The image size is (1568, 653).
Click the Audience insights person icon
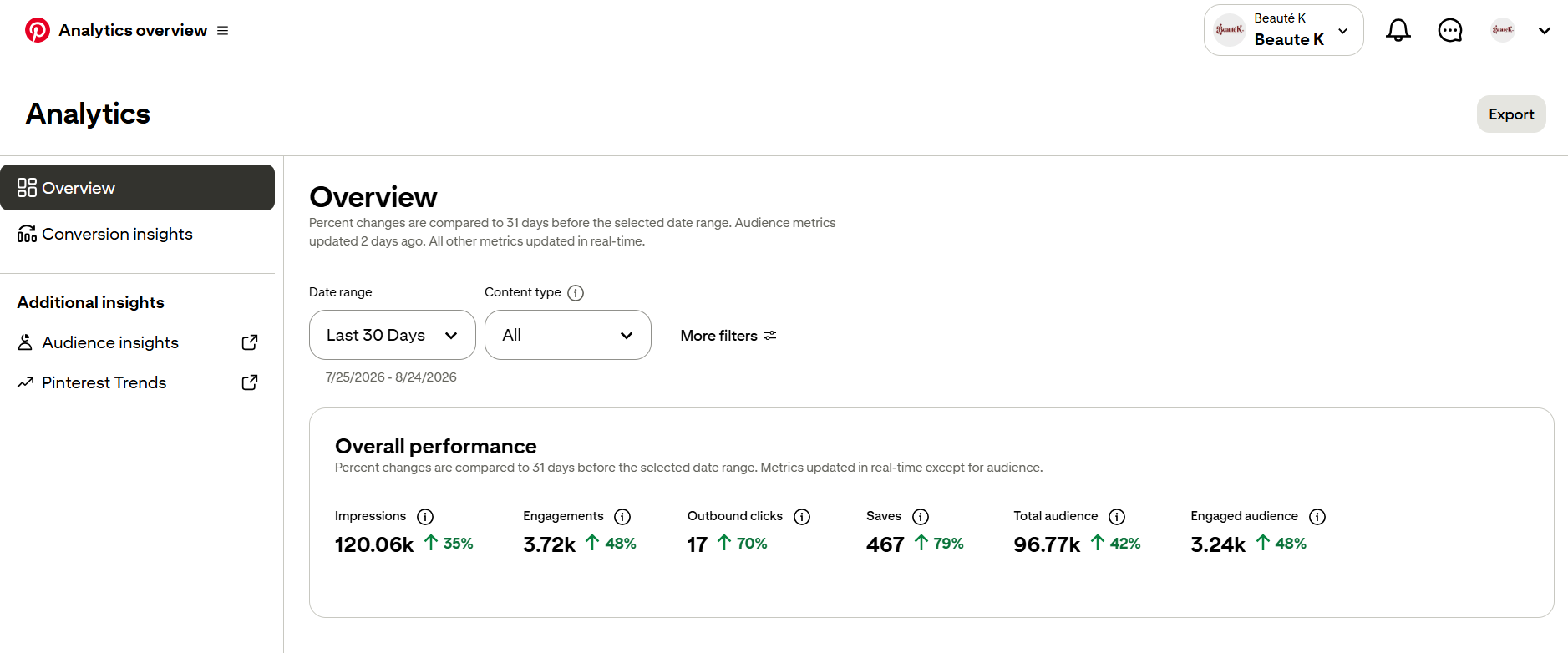pos(25,342)
